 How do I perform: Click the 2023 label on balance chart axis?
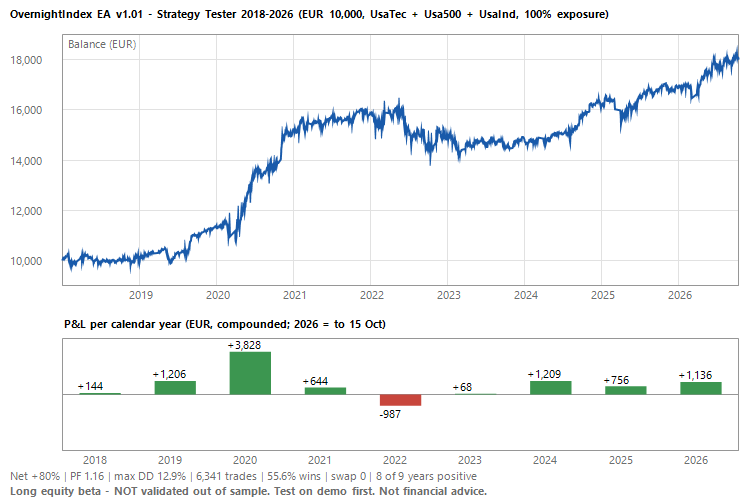[448, 295]
